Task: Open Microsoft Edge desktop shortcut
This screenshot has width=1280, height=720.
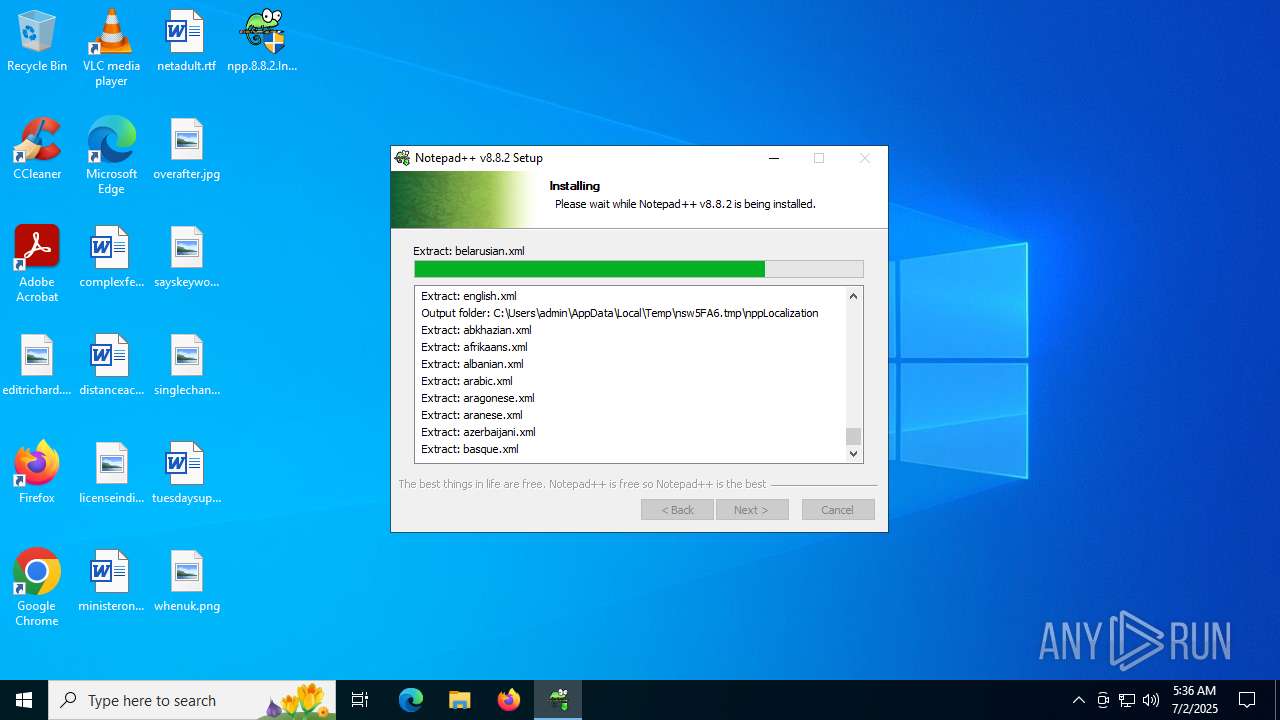Action: [x=111, y=155]
